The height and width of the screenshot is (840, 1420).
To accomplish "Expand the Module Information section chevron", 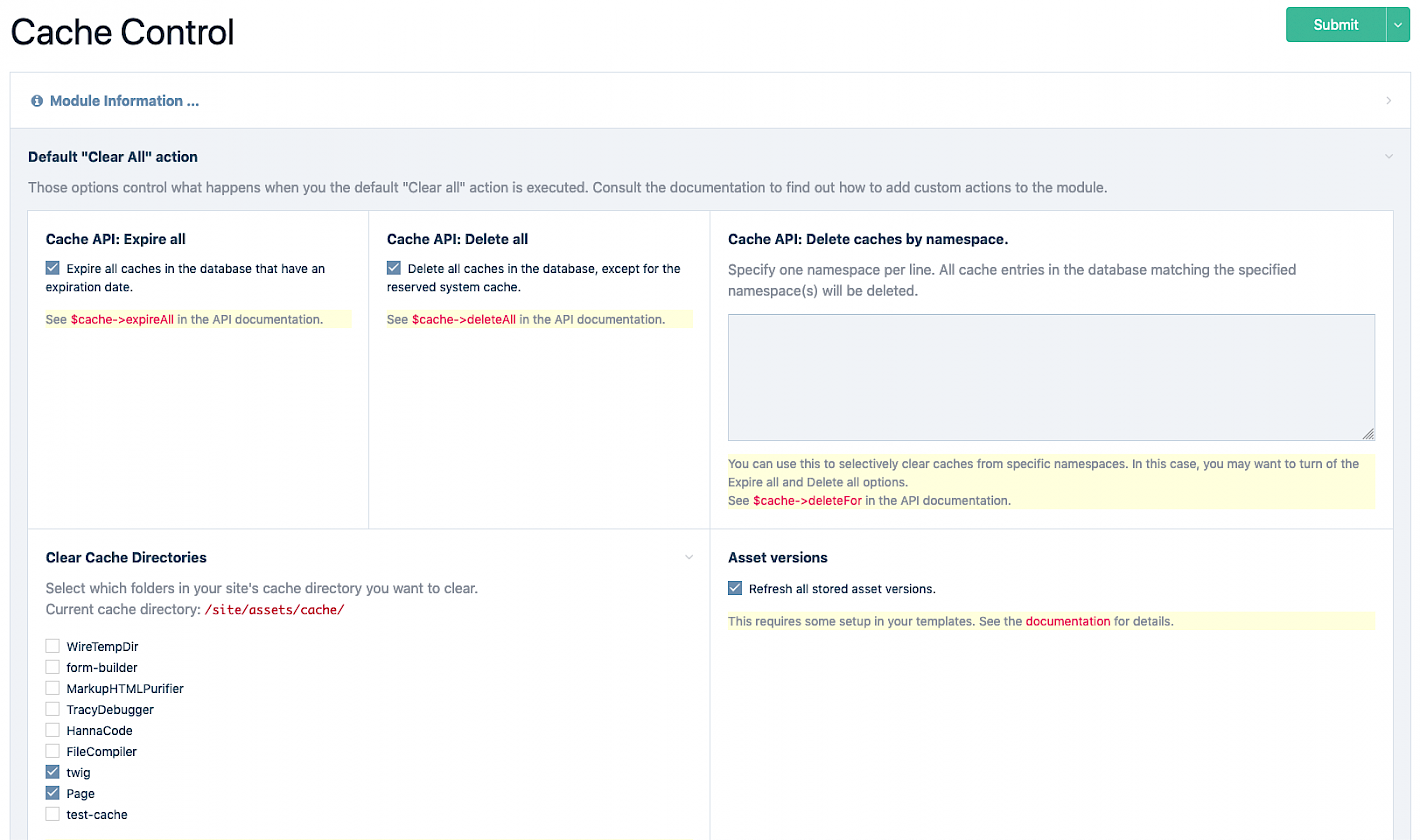I will pos(1389,101).
